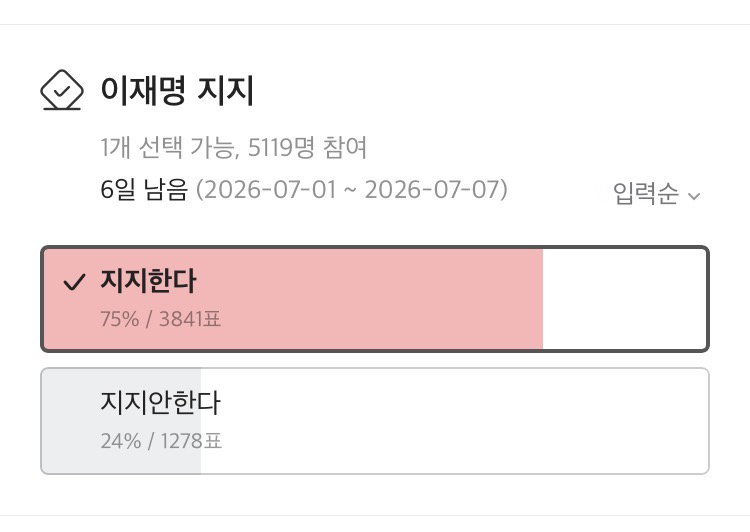
Task: Click the chevron arrow next to 입력순
Action: [694, 196]
